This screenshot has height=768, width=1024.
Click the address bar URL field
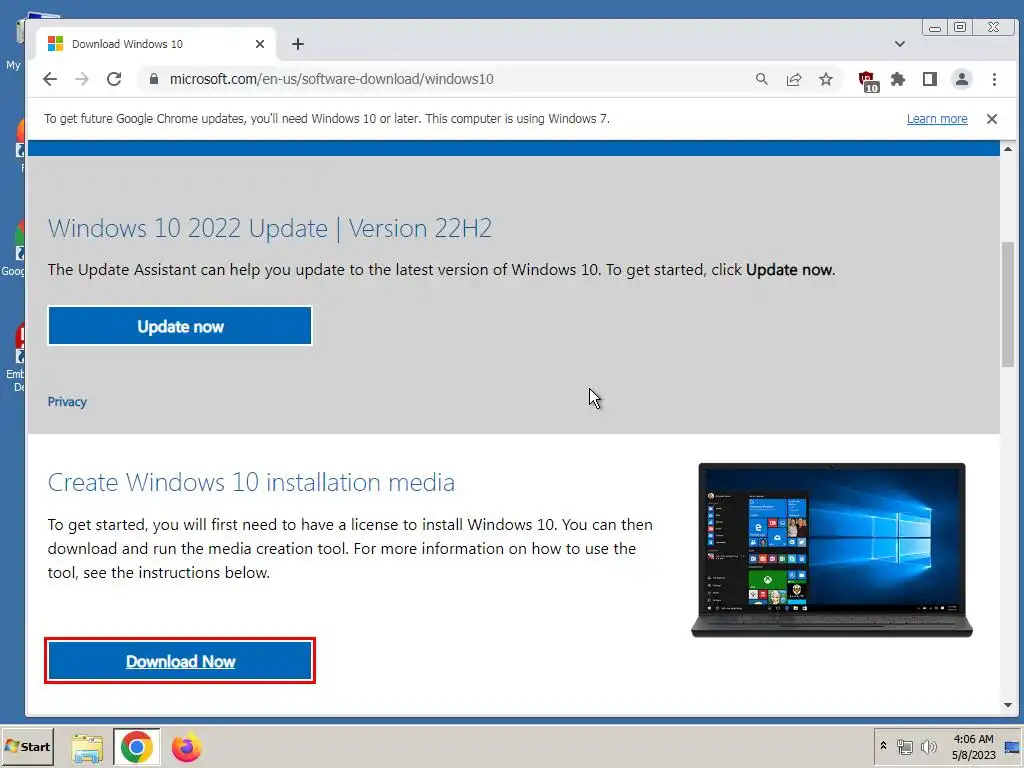click(451, 79)
